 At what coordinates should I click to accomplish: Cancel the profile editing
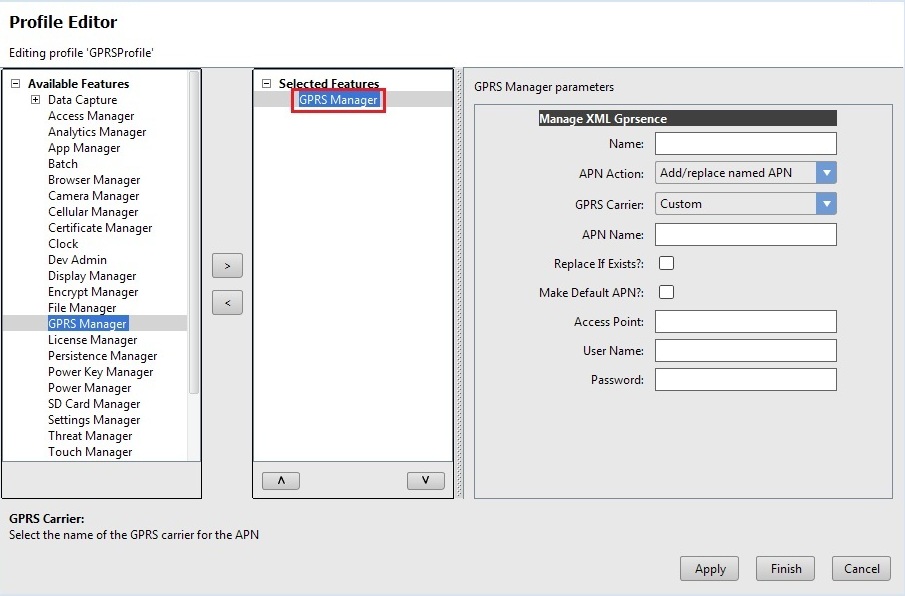[861, 568]
